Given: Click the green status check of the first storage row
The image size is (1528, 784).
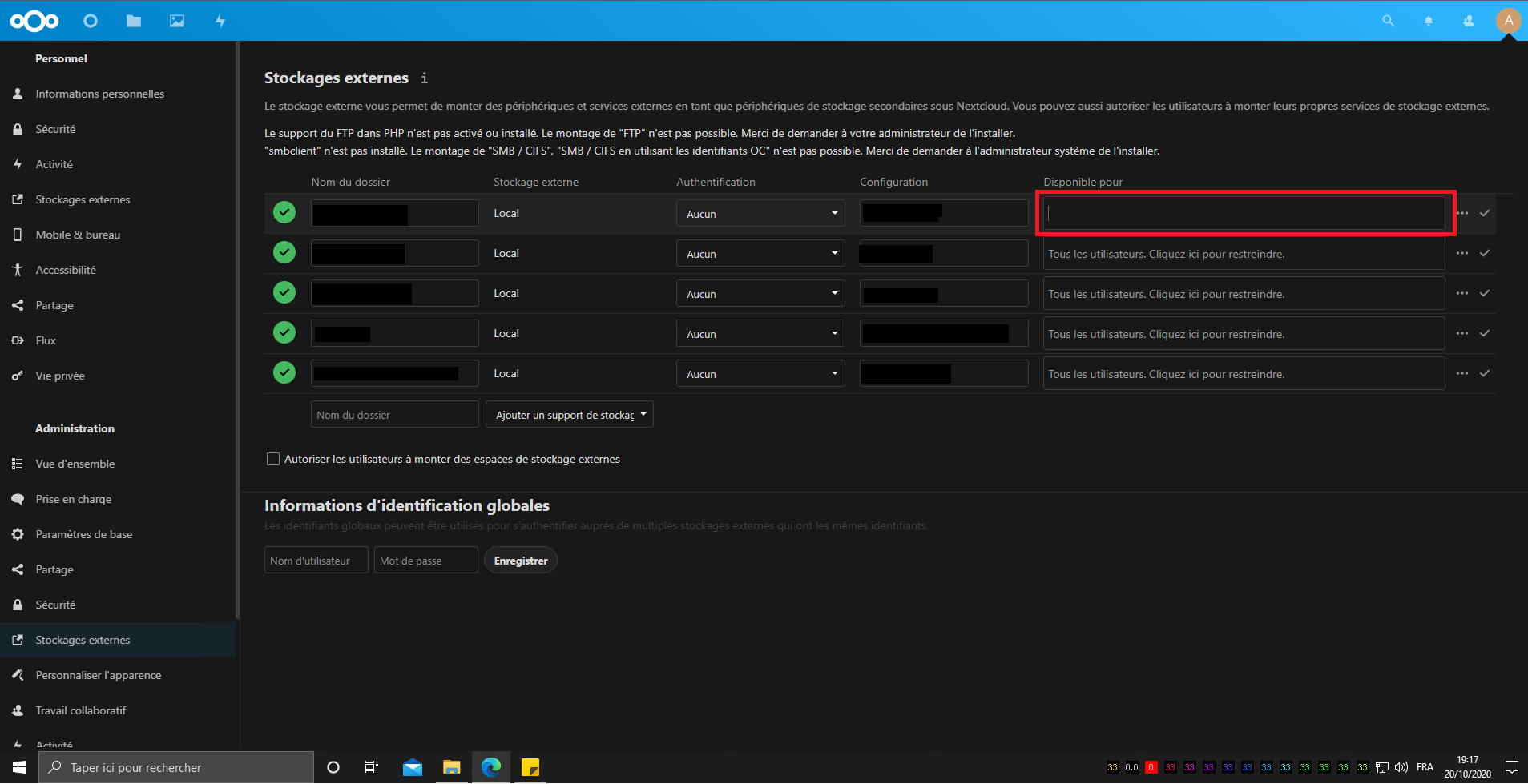Looking at the screenshot, I should pyautogui.click(x=284, y=212).
